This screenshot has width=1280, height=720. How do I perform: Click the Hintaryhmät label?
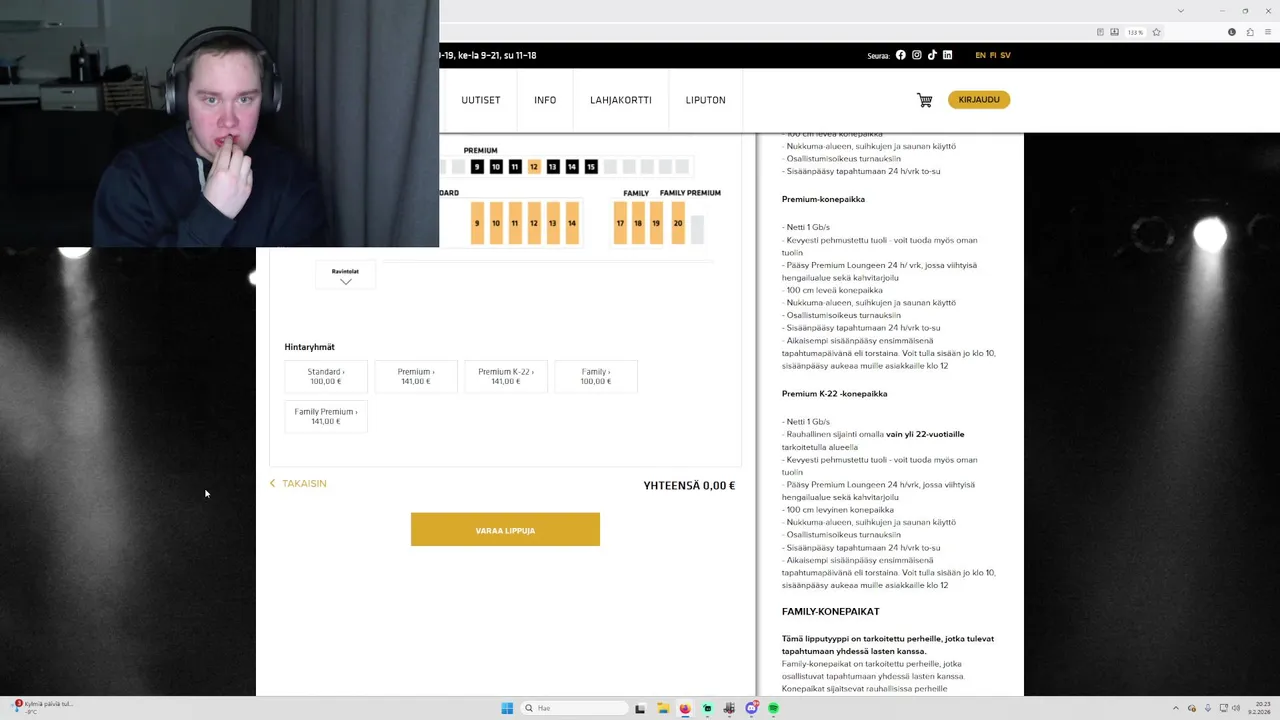tap(310, 347)
